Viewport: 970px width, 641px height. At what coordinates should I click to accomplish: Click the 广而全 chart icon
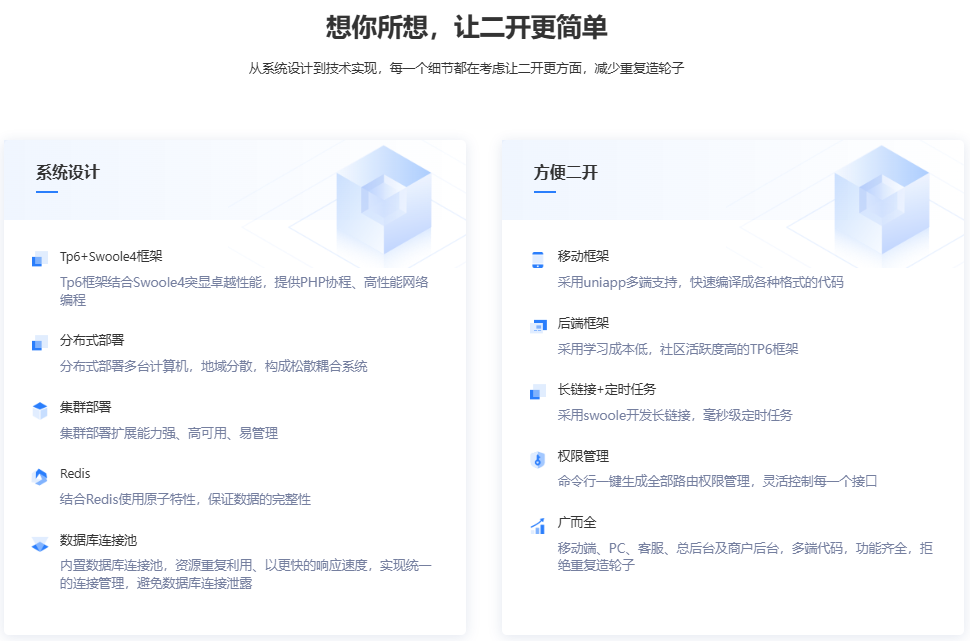click(538, 526)
